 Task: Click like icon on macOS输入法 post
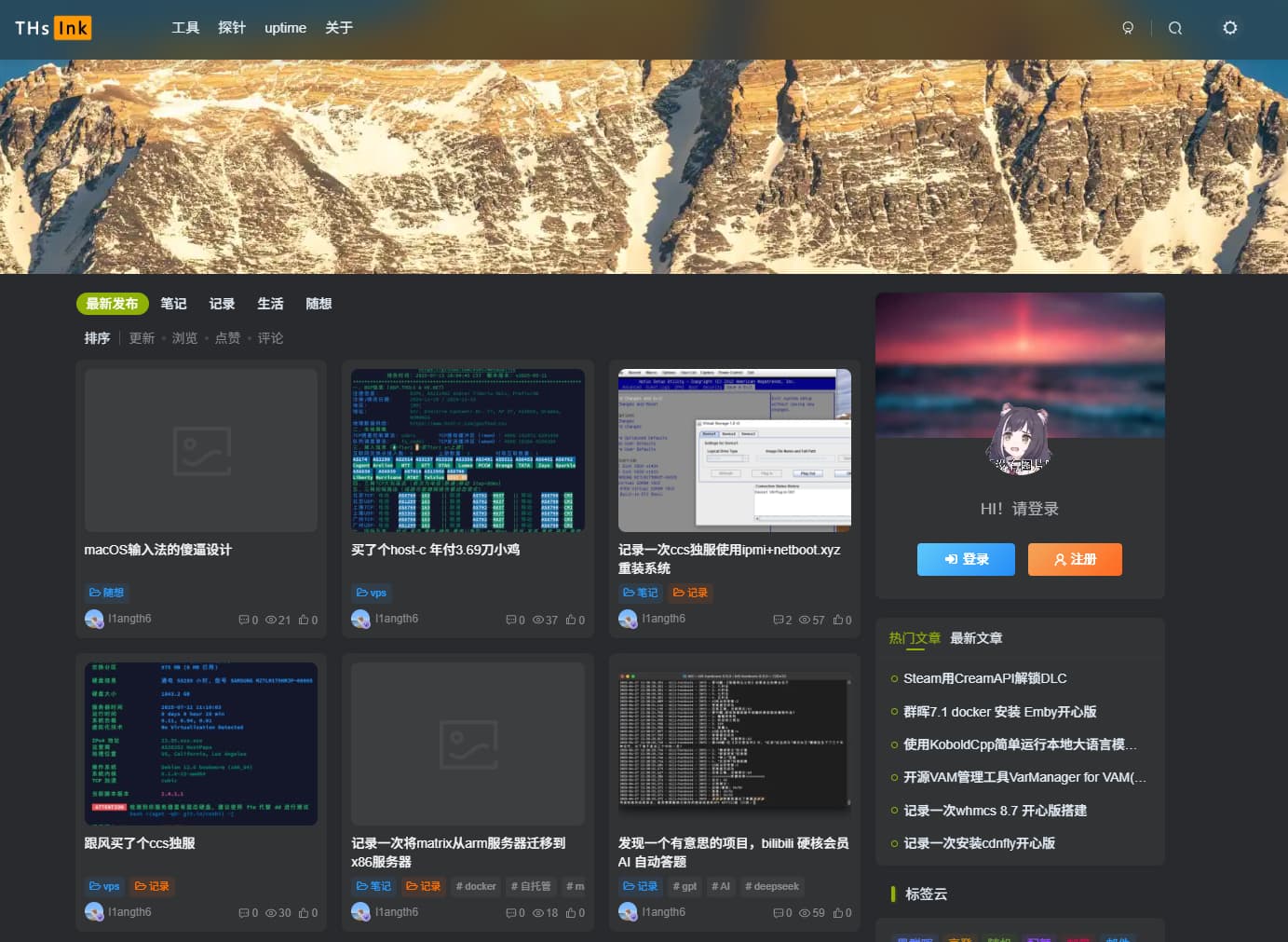[304, 620]
